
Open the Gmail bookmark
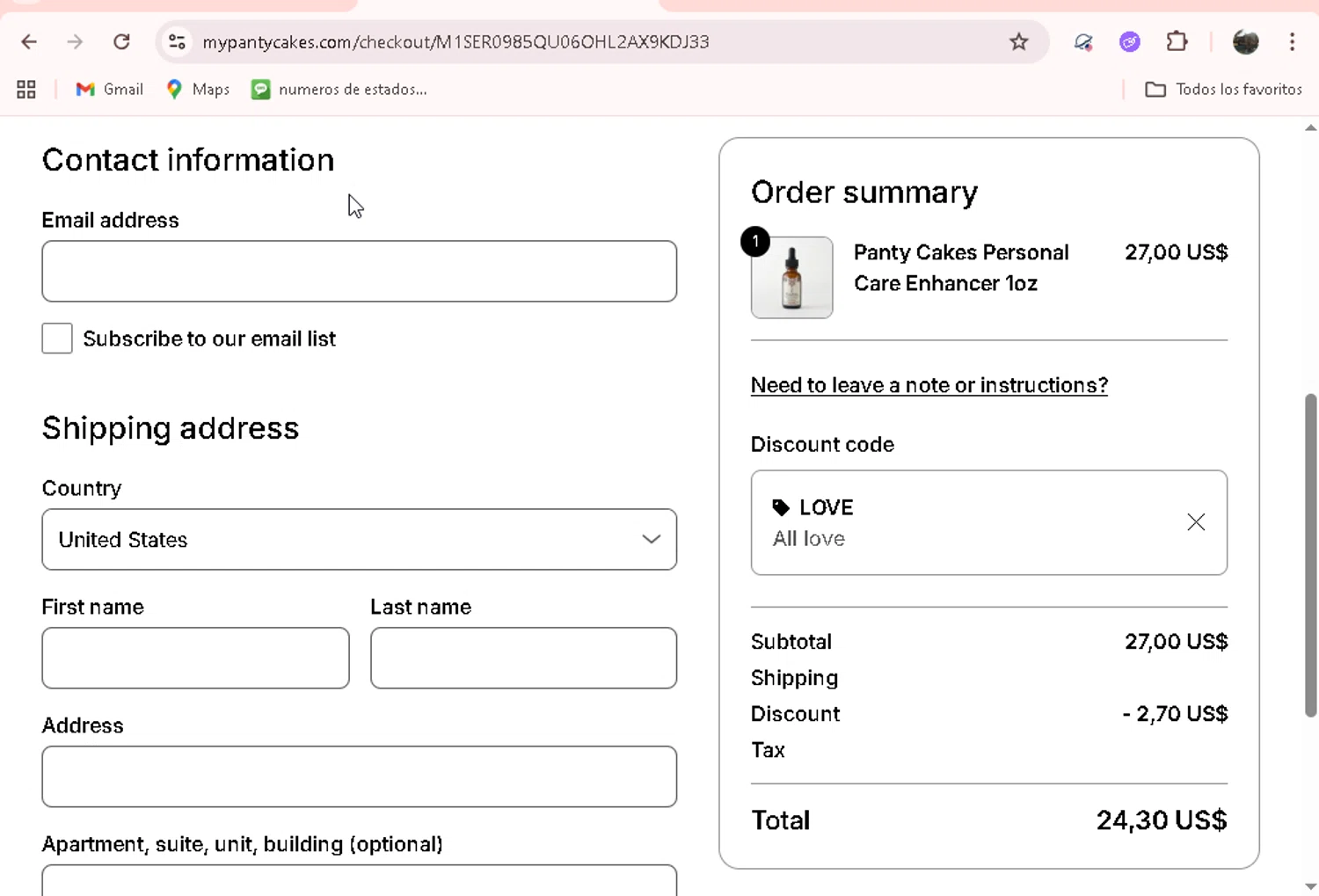[110, 89]
